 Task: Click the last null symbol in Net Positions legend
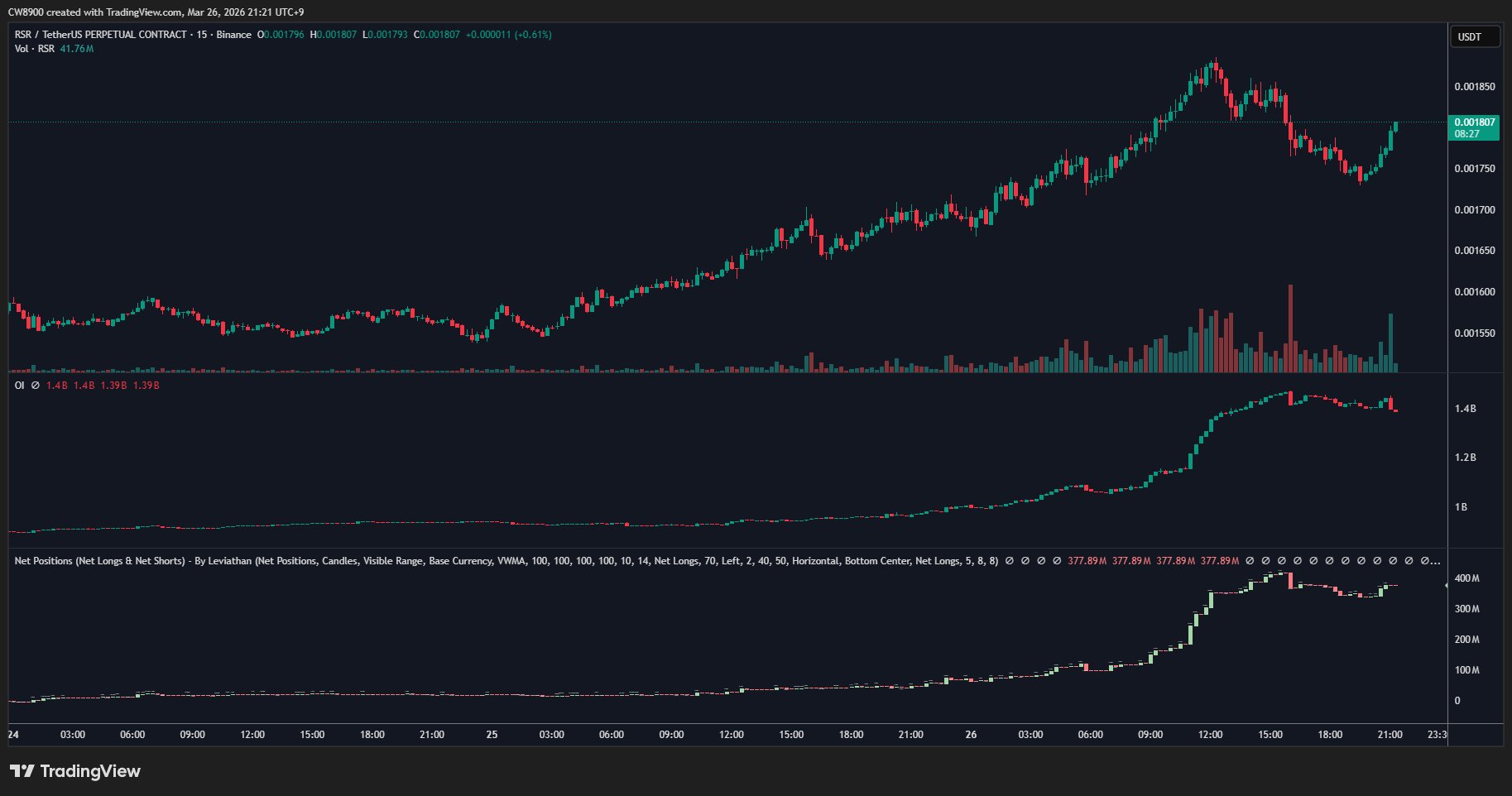(1423, 561)
